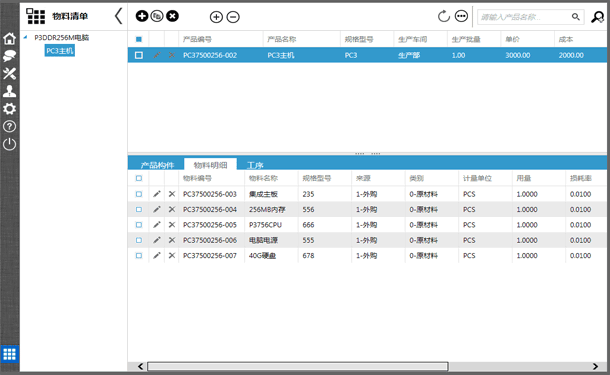Add a new product with filled plus
The image size is (610, 375).
pyautogui.click(x=142, y=16)
